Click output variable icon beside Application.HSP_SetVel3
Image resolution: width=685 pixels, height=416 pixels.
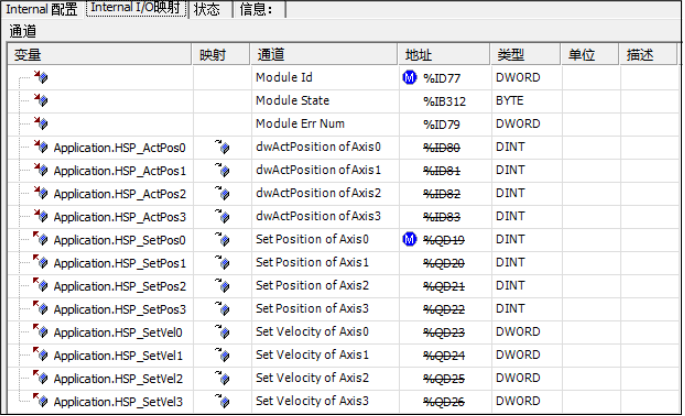(41, 401)
